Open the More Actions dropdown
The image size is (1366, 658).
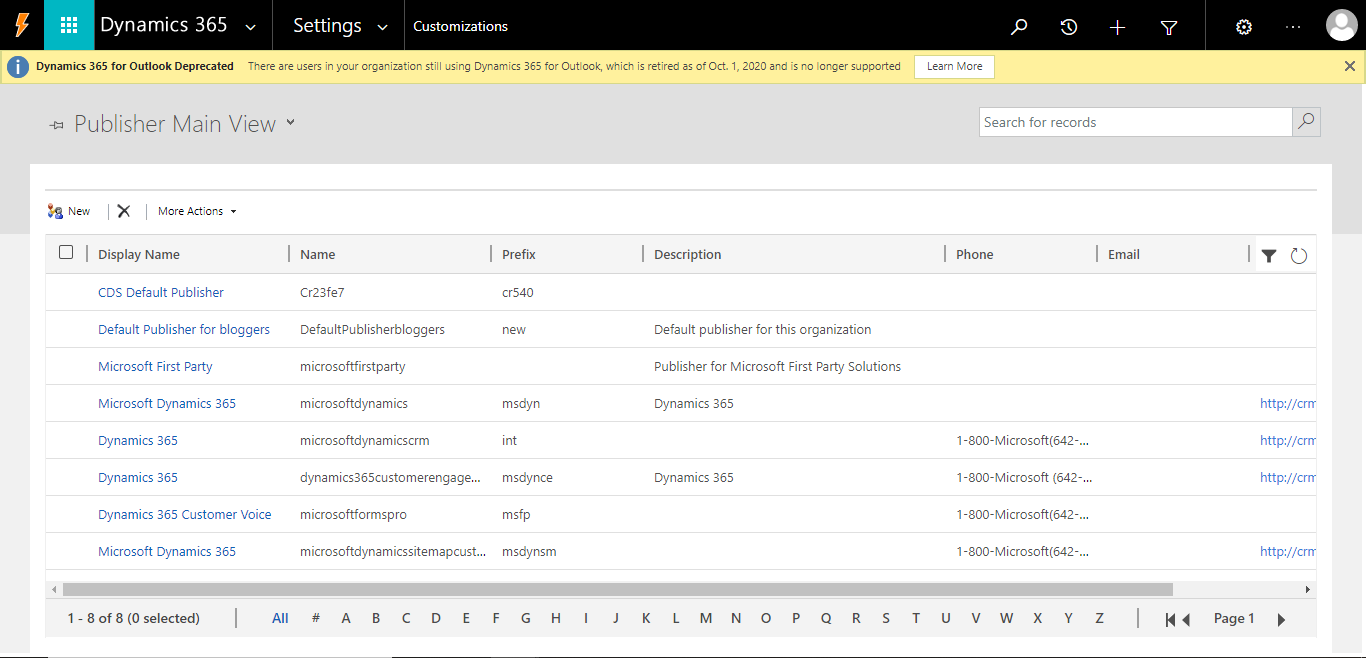click(x=197, y=211)
